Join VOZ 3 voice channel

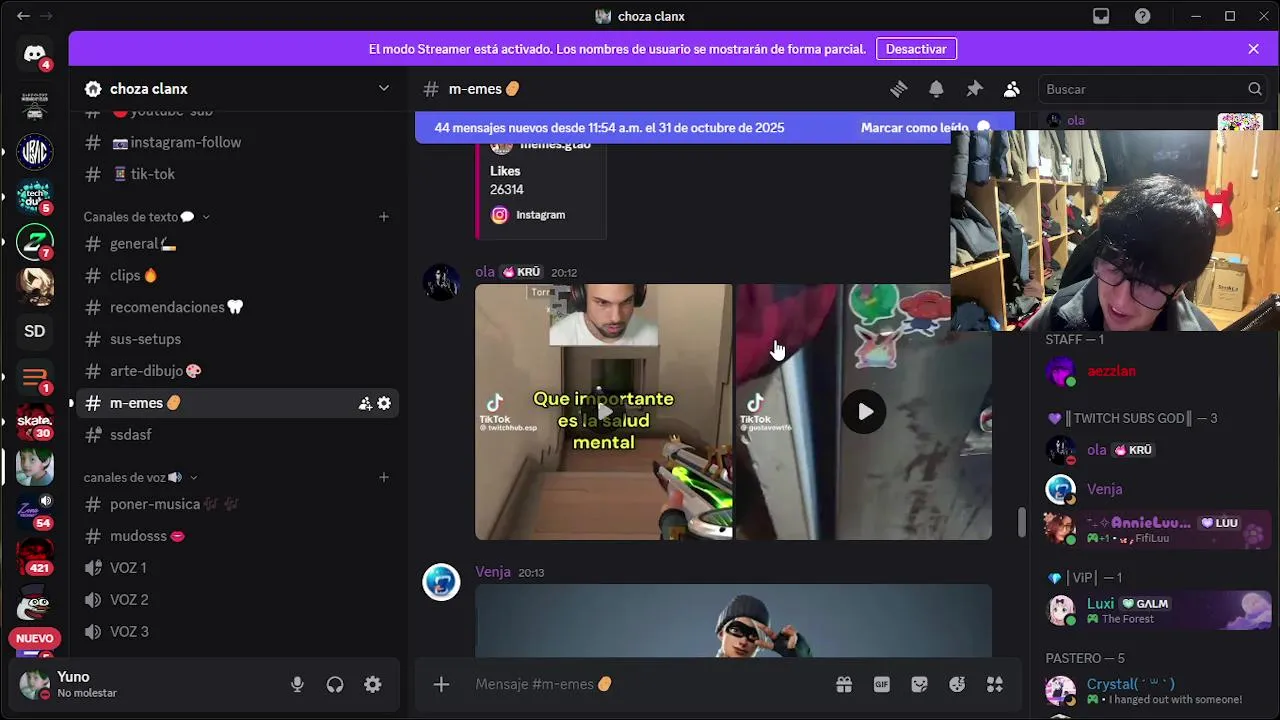(x=238, y=632)
